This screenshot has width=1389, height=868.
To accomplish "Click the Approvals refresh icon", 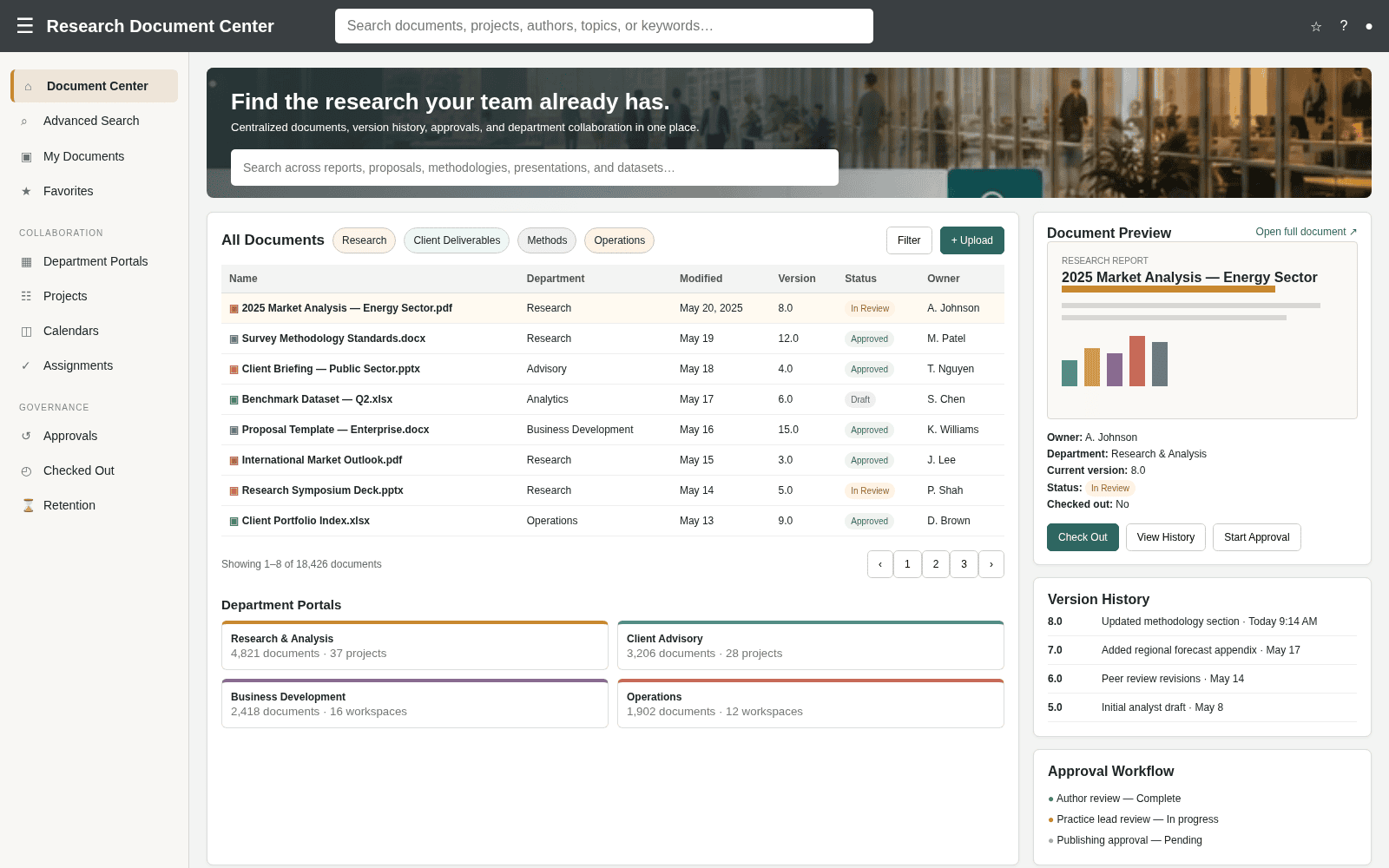I will [26, 437].
